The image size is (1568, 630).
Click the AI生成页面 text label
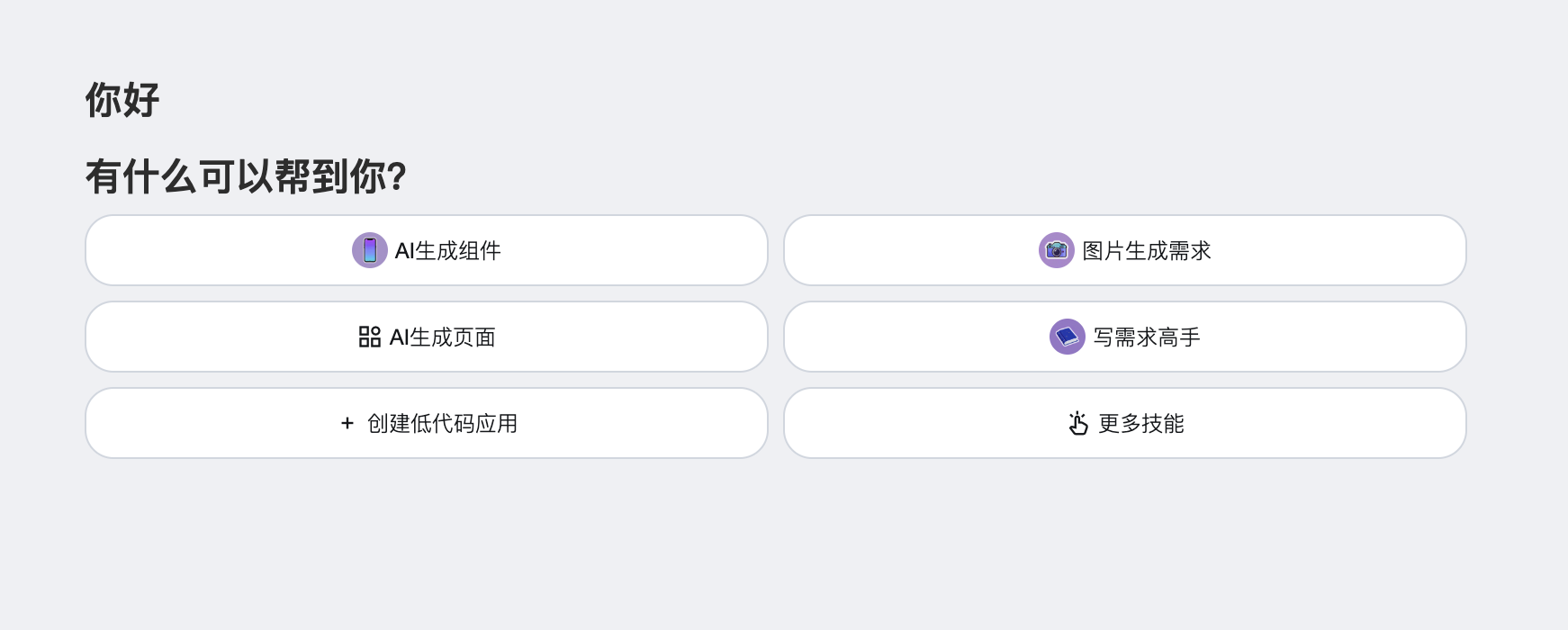(442, 337)
